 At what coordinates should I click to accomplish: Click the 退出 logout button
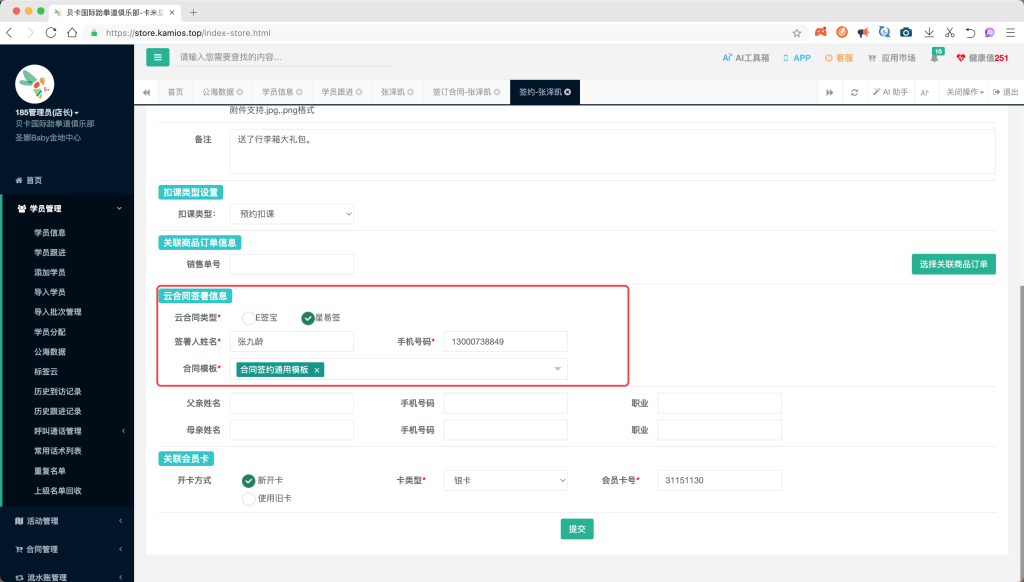1005,92
